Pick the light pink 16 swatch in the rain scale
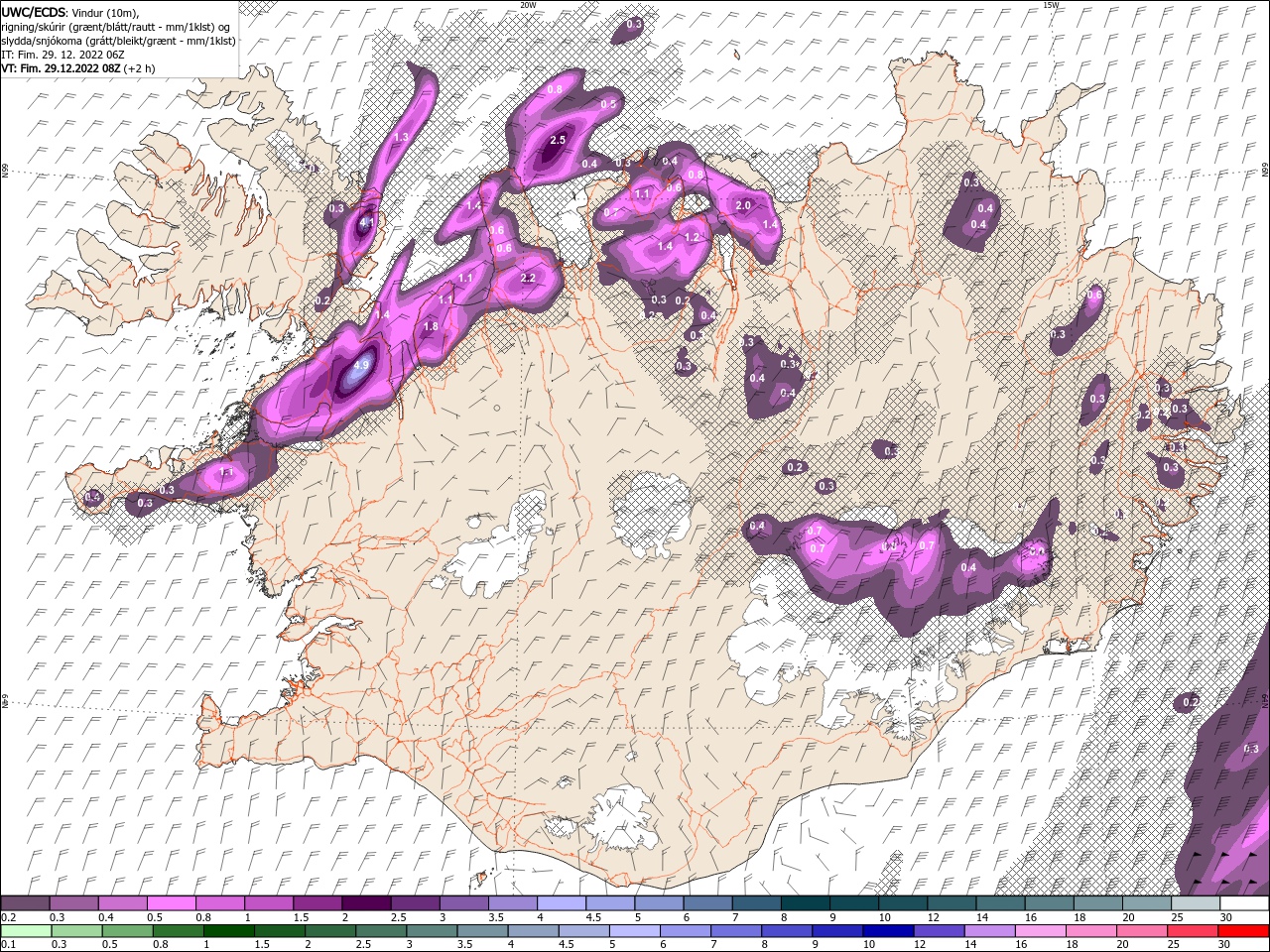The height and width of the screenshot is (952, 1270). 1040,931
